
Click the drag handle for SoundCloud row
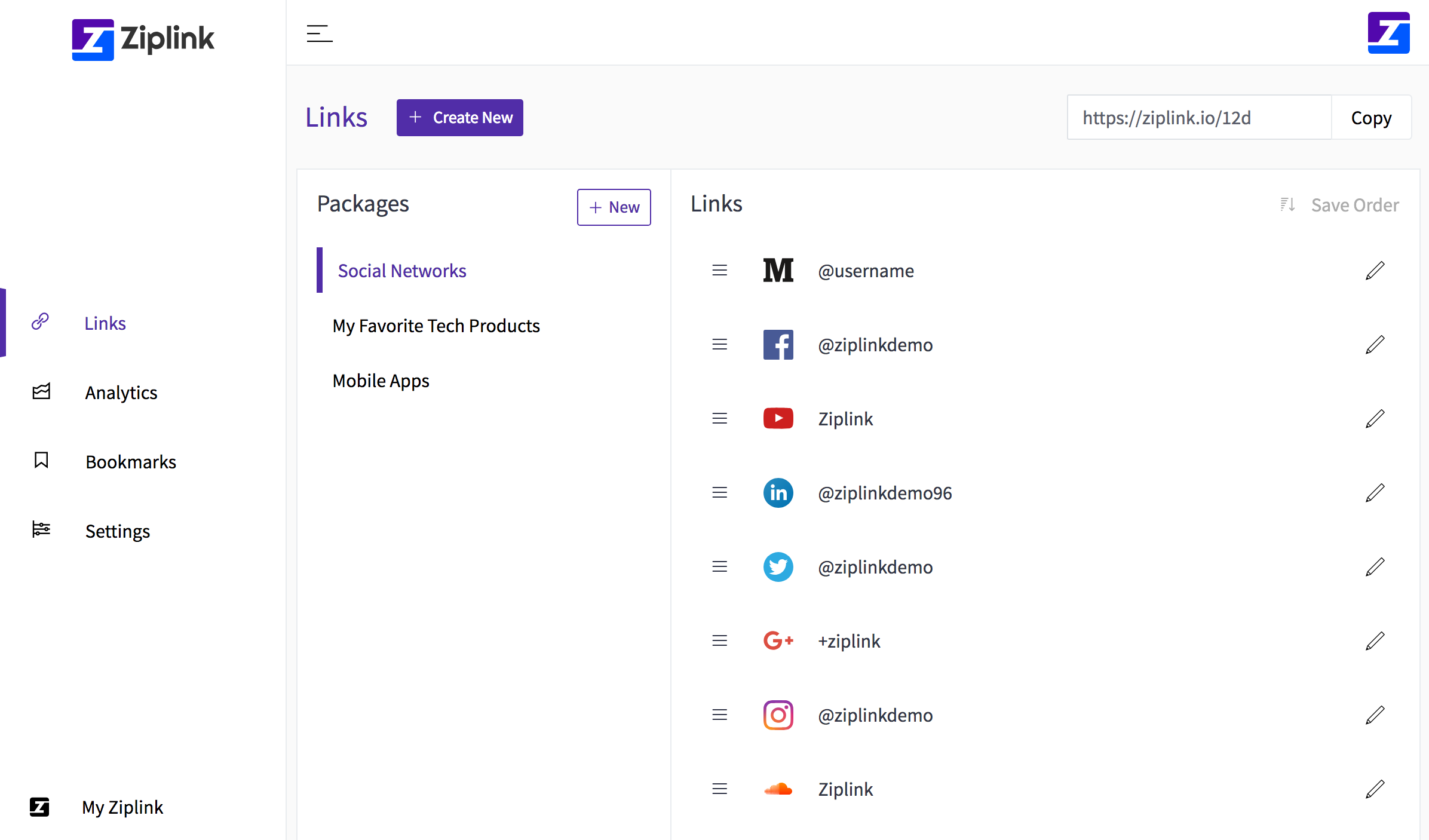click(720, 789)
